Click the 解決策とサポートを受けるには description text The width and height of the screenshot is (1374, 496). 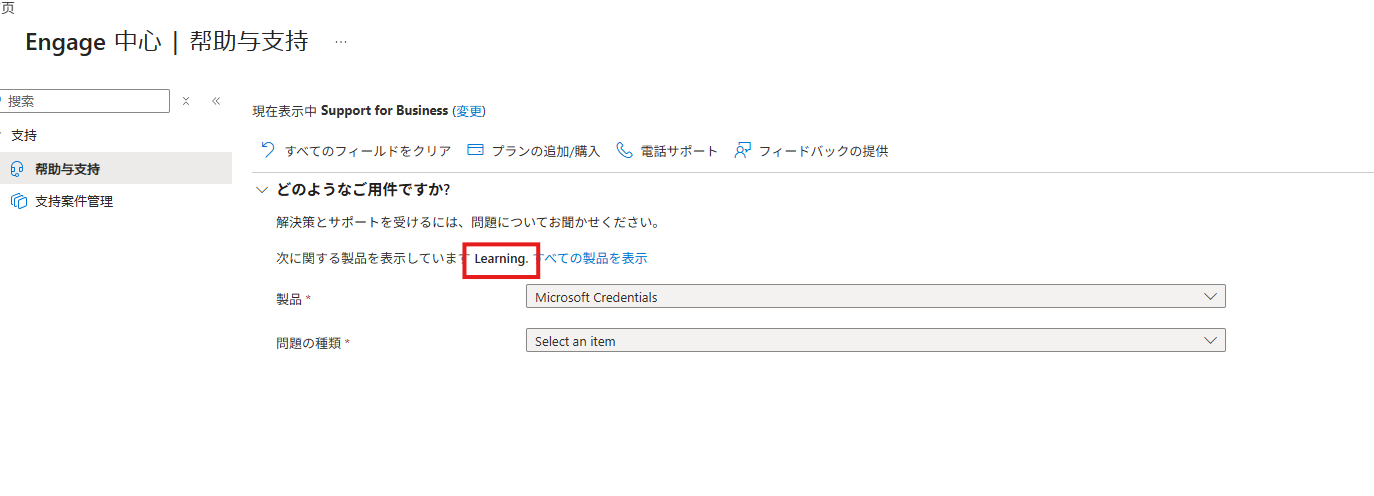(x=467, y=222)
